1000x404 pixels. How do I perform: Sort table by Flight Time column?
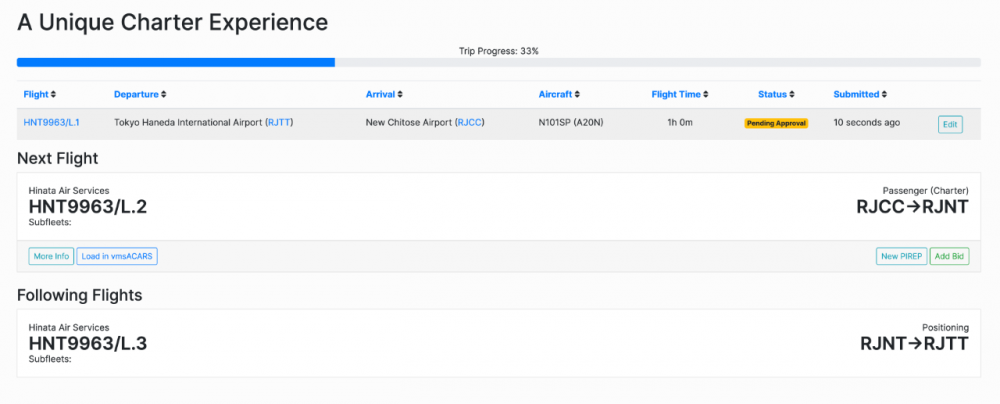click(679, 95)
